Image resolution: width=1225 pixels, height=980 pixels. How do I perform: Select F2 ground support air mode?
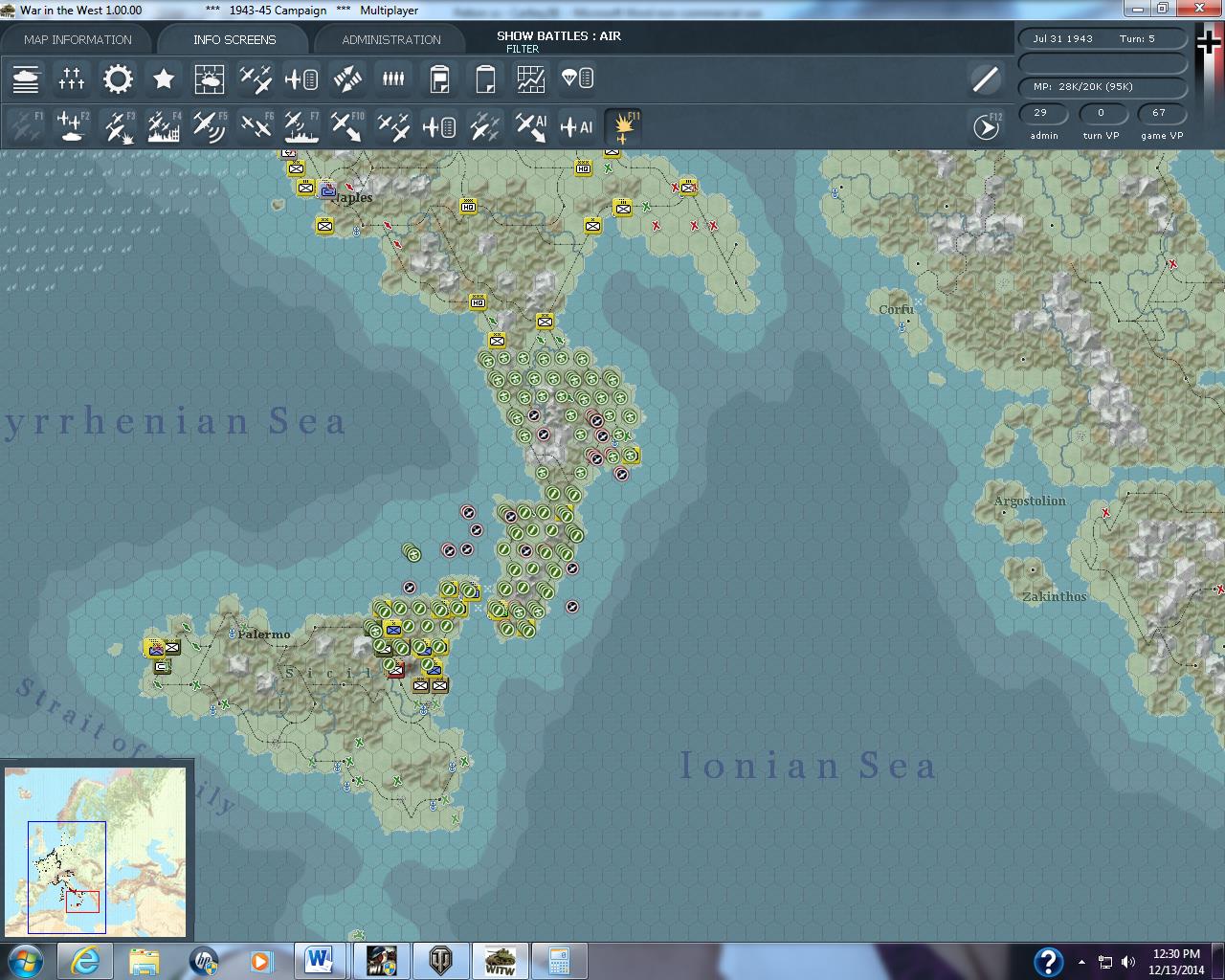pyautogui.click(x=72, y=126)
